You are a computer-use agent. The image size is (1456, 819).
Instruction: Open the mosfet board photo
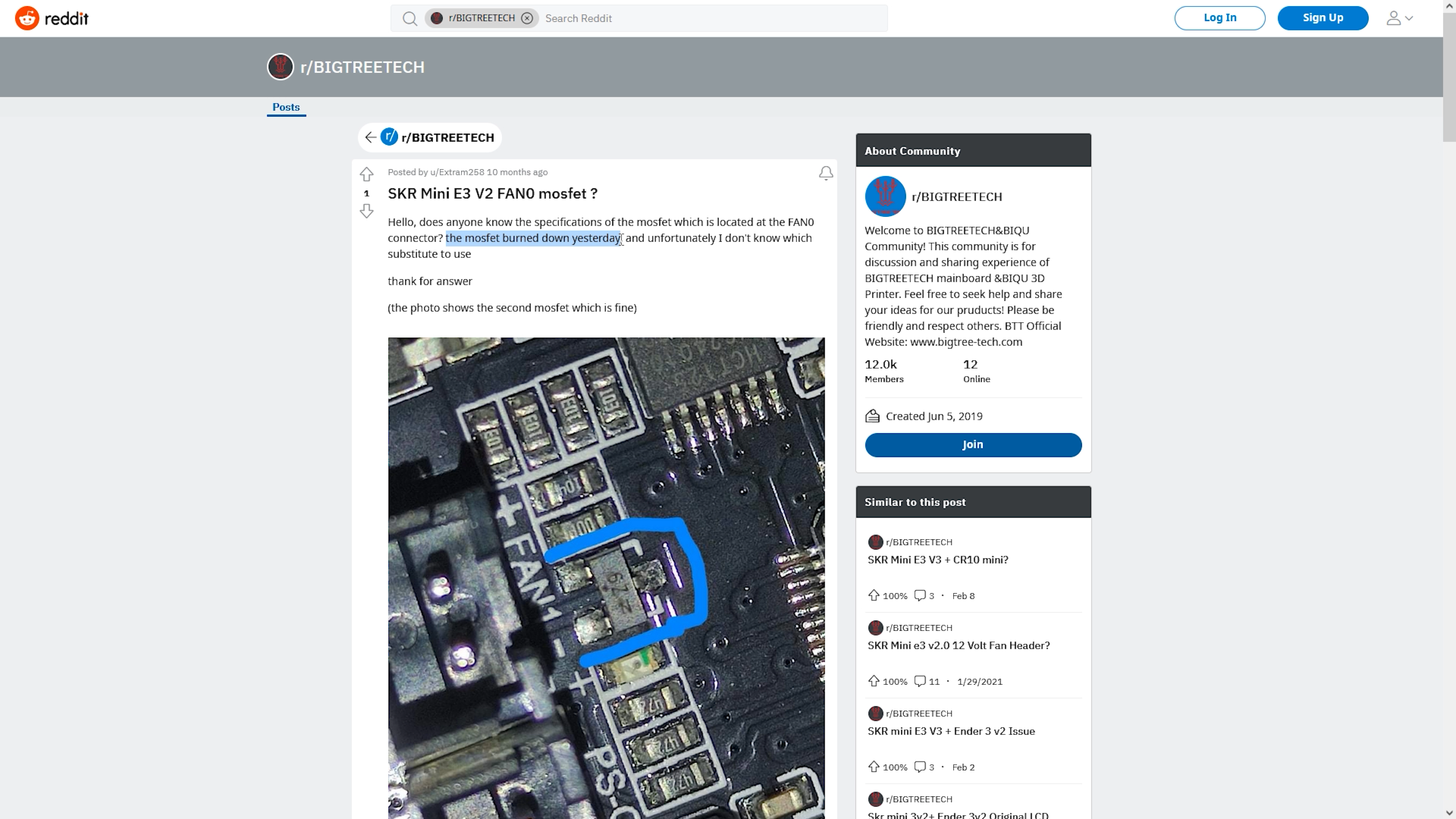pos(606,578)
